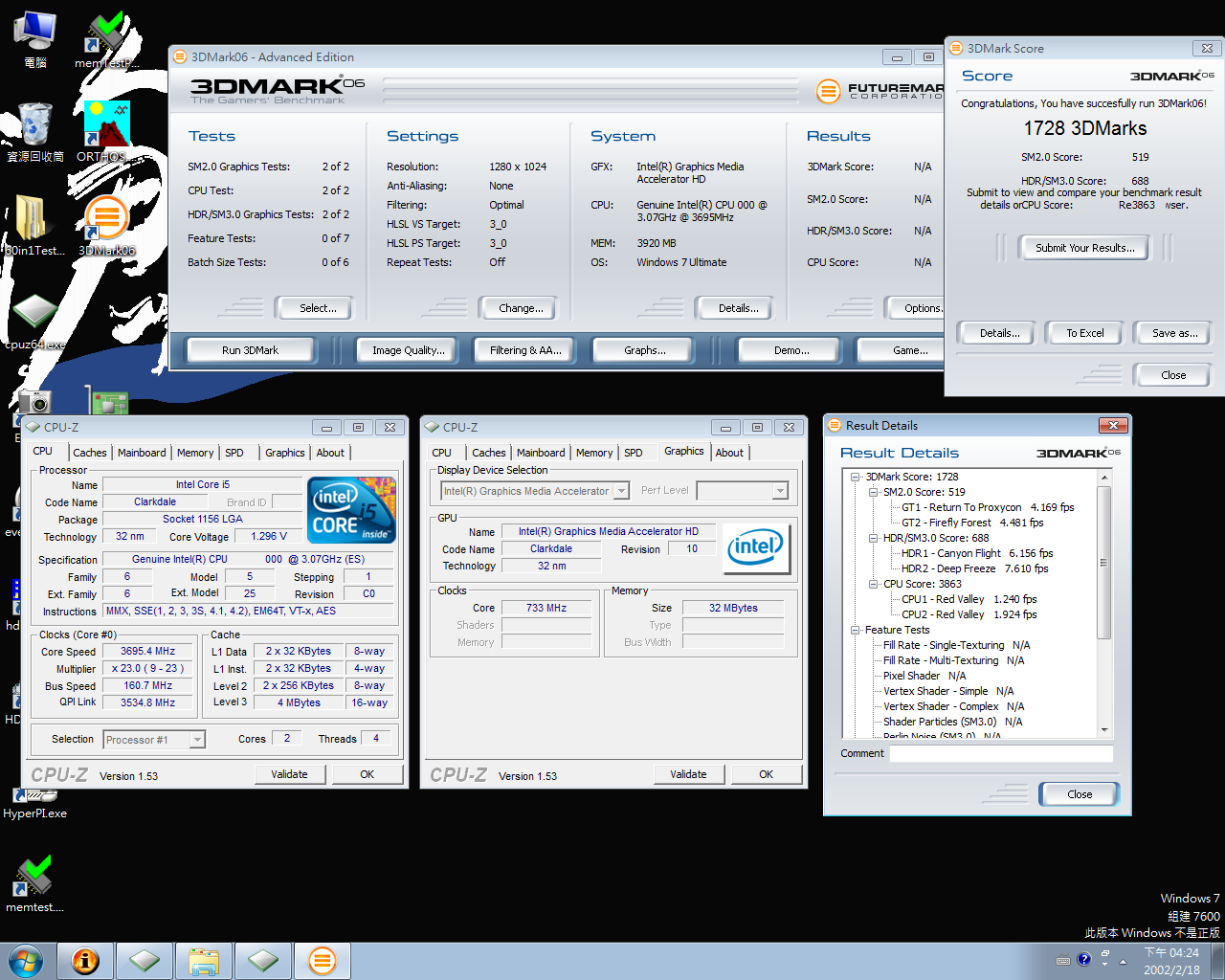Click the taskbar clock showing 04:24
This screenshot has width=1225, height=980.
click(x=1171, y=961)
